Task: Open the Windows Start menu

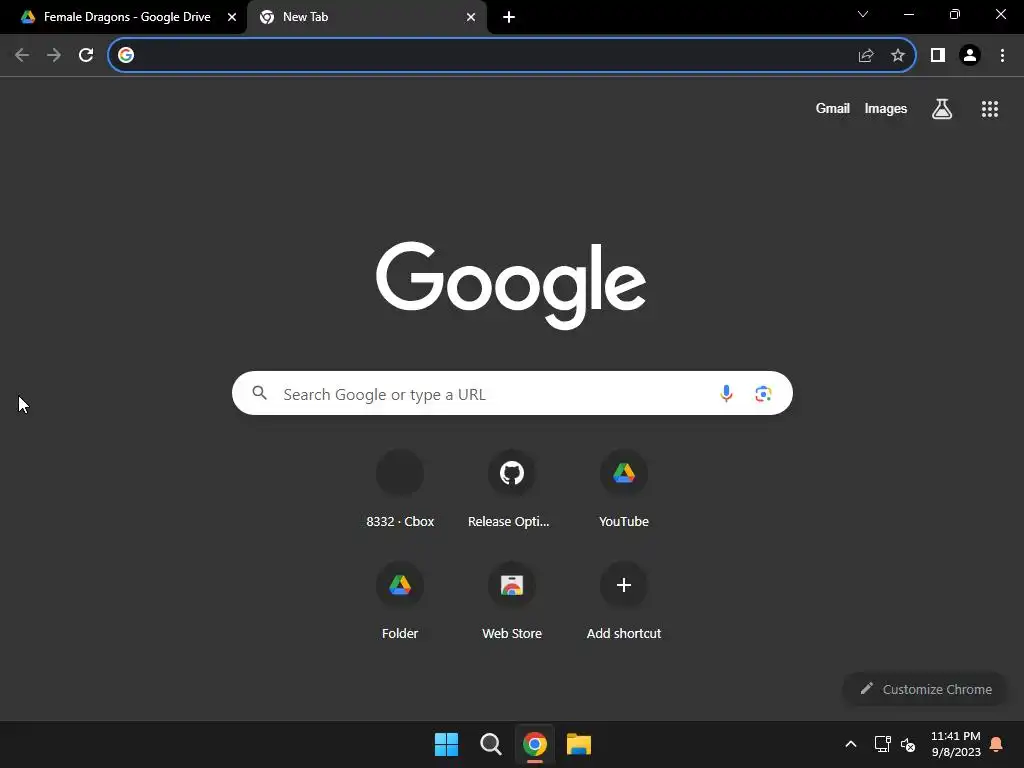Action: pyautogui.click(x=447, y=744)
